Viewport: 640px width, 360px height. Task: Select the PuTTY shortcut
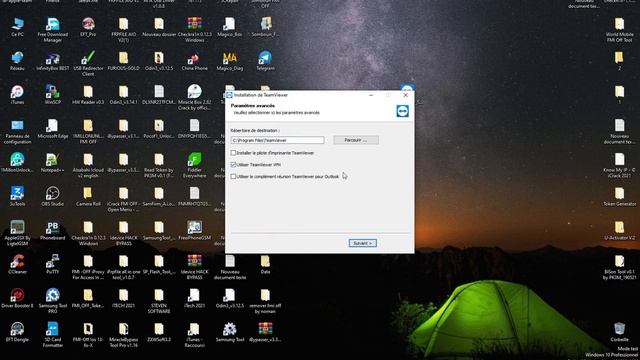point(53,265)
